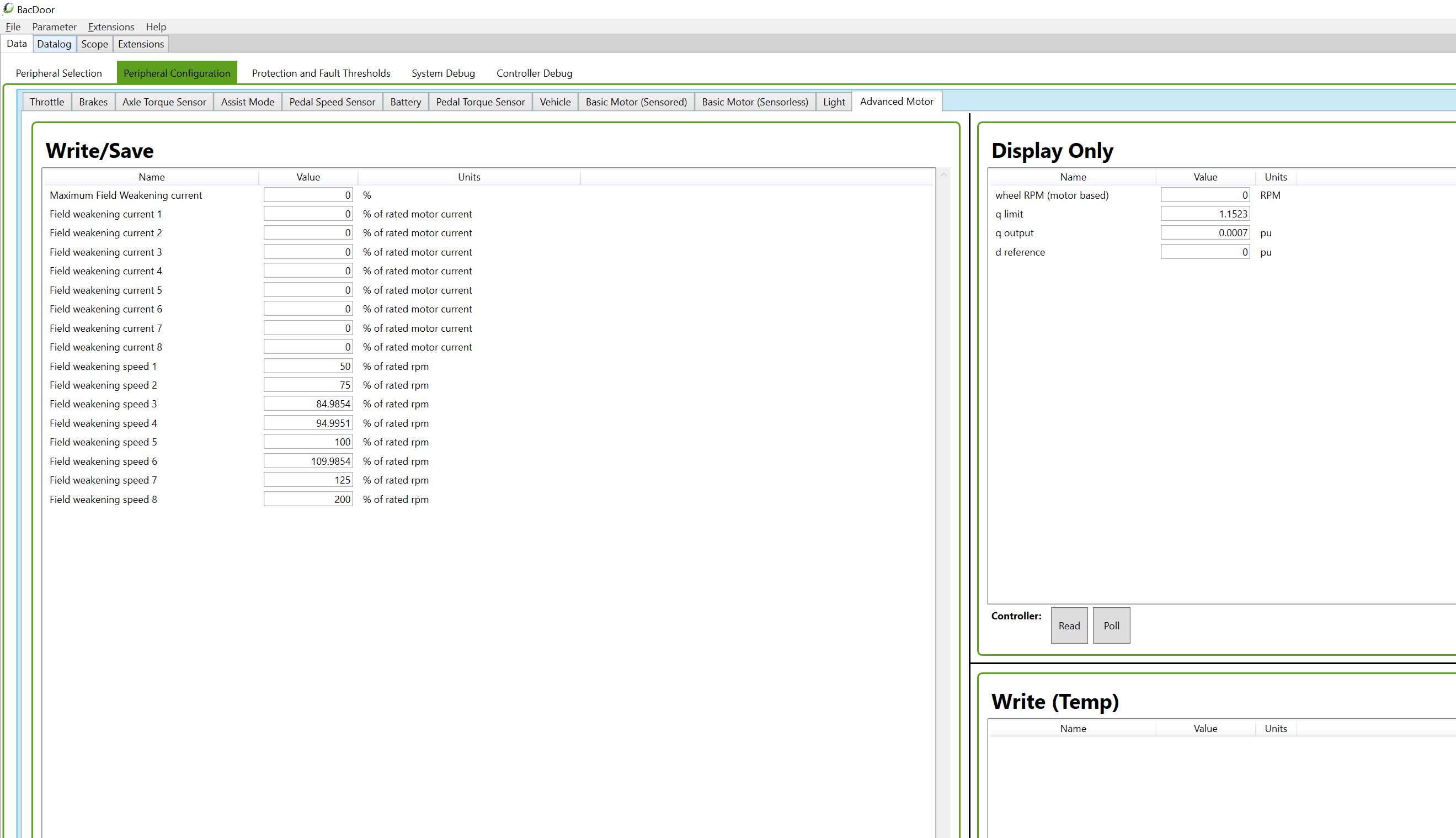The image size is (1456, 838).
Task: Click Value column header in Write/Save table
Action: (x=308, y=177)
